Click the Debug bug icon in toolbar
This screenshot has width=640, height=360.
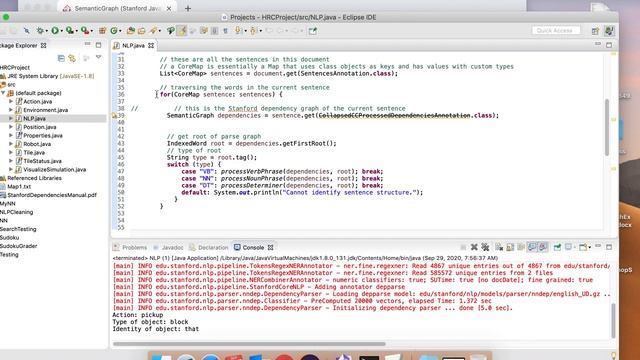[x=40, y=31]
